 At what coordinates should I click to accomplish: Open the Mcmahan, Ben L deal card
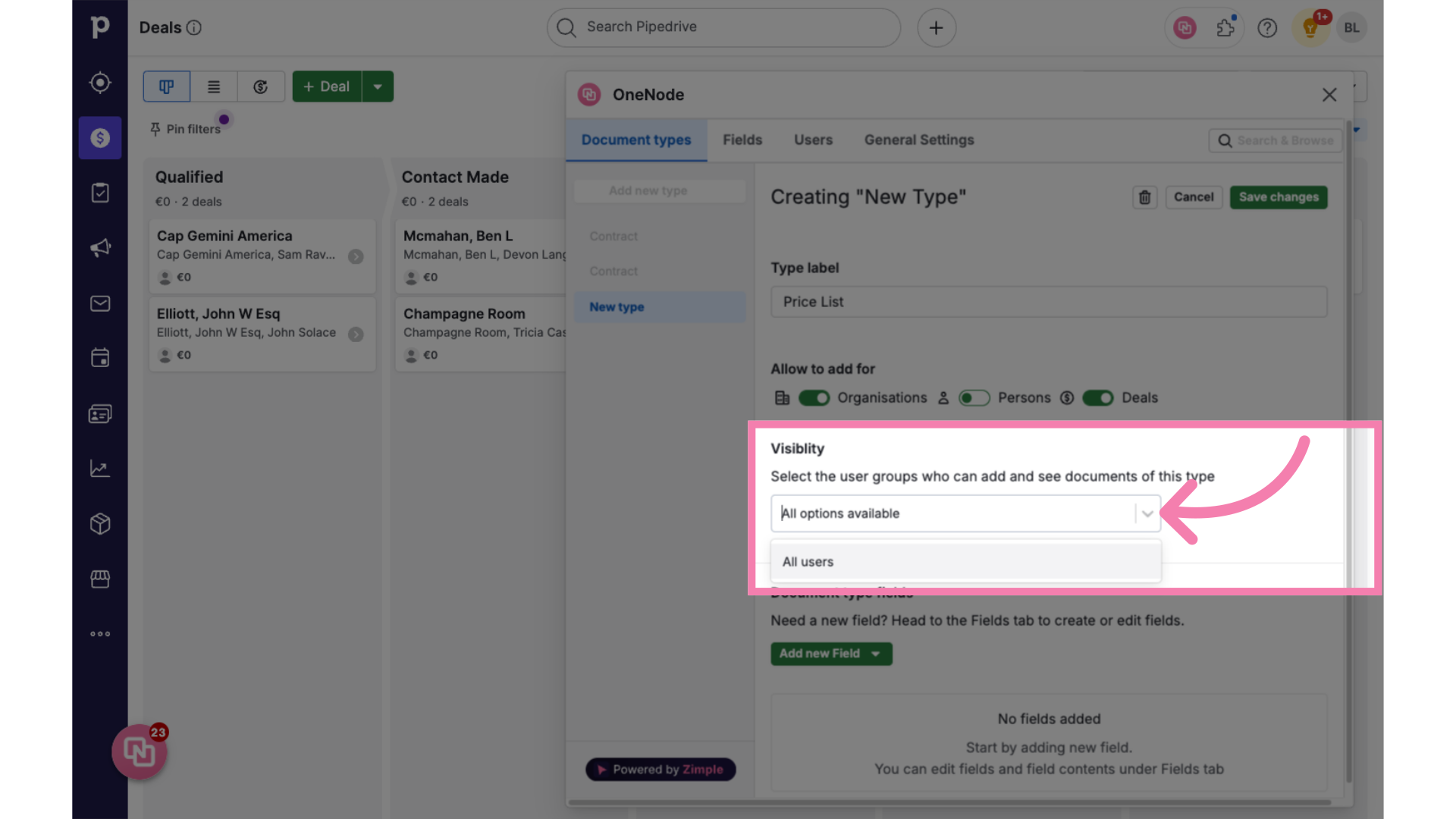pyautogui.click(x=480, y=256)
